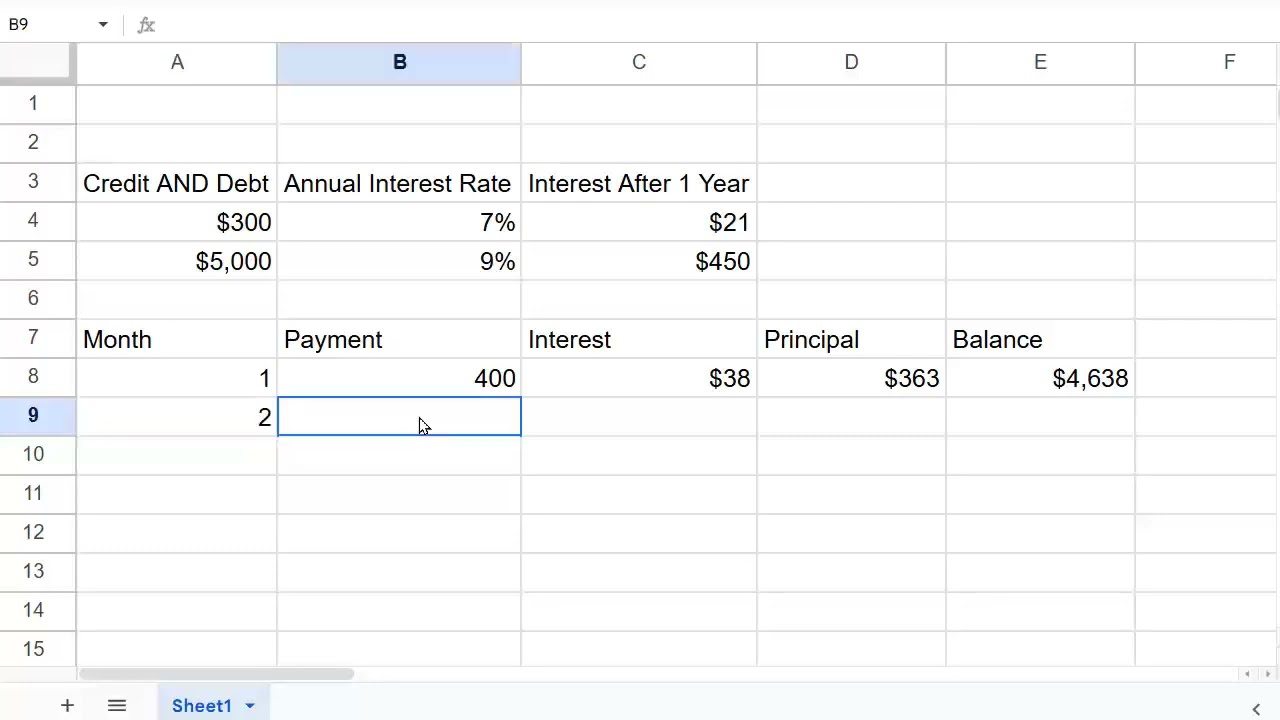Select the 9% interest rate cell

pos(399,261)
